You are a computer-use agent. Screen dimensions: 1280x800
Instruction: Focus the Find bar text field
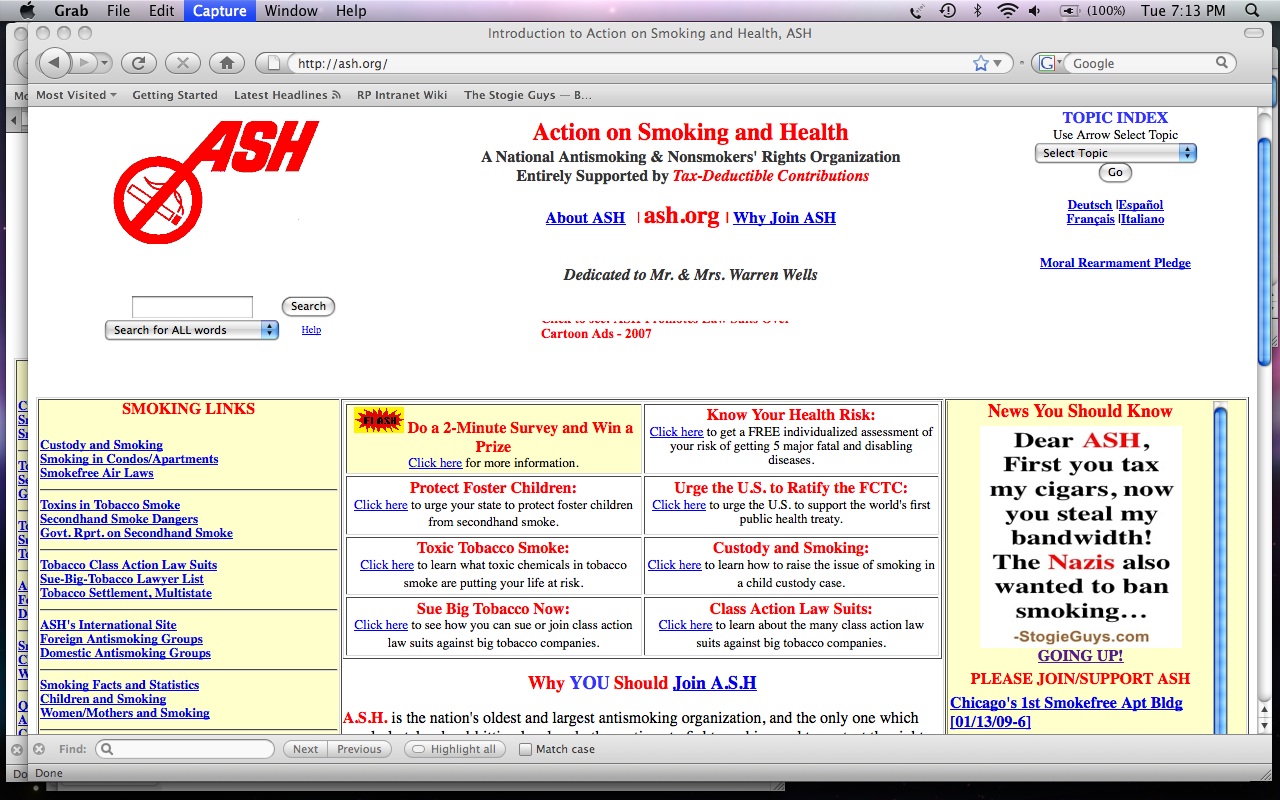[185, 749]
